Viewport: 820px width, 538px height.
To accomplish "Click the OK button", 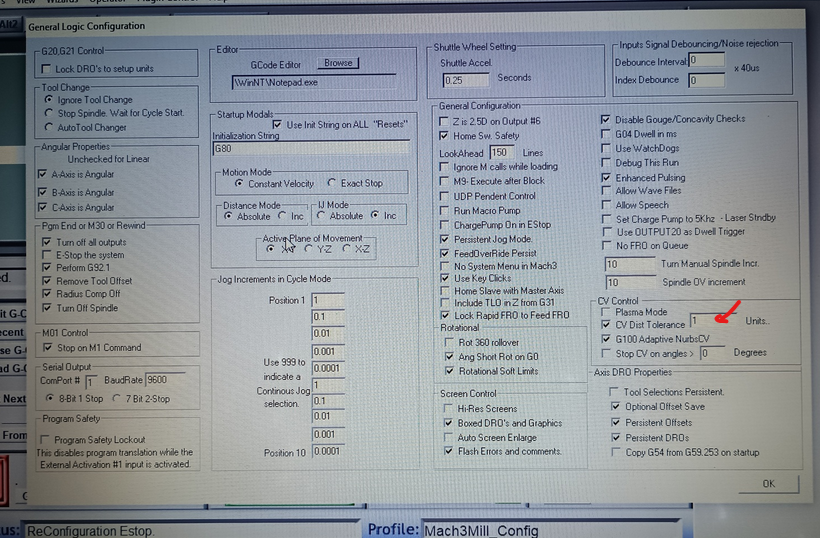I will click(768, 484).
